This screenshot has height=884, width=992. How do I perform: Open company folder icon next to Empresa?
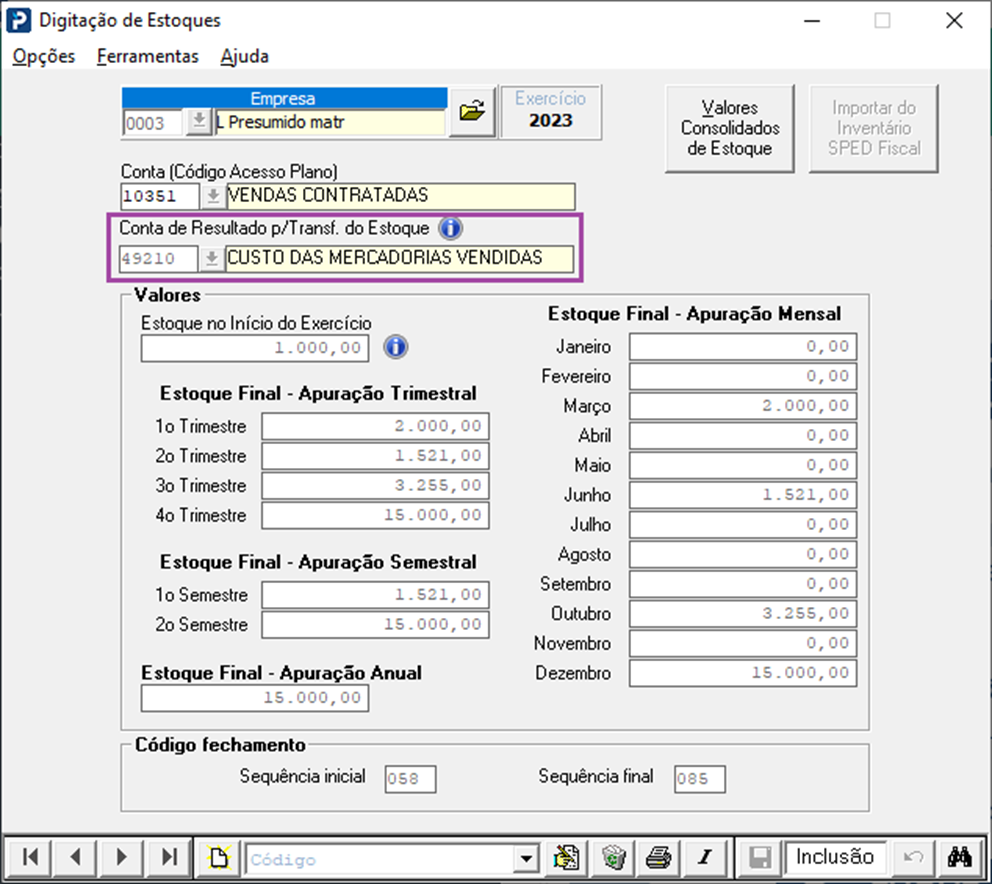pyautogui.click(x=472, y=112)
